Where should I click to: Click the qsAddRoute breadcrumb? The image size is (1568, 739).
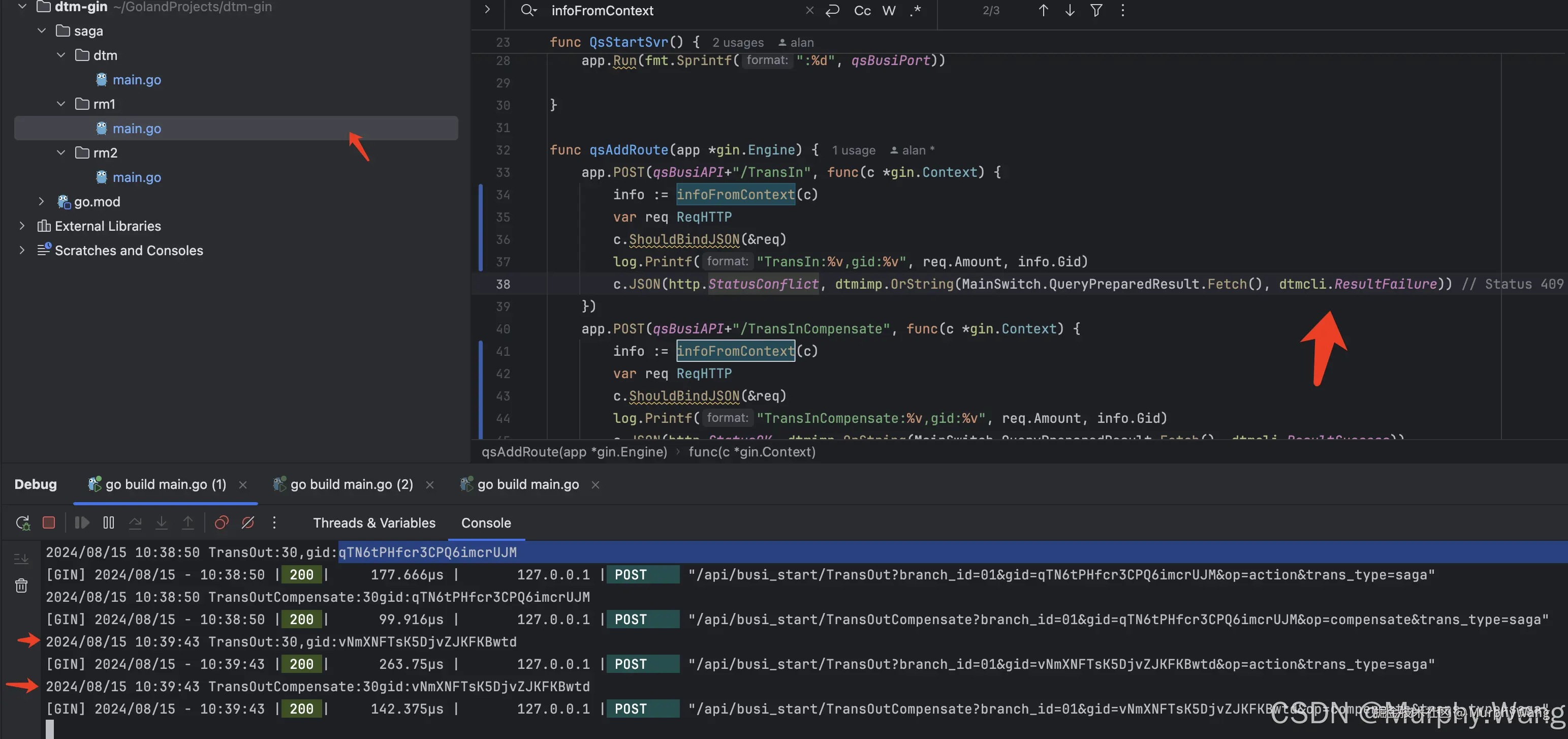pyautogui.click(x=573, y=452)
